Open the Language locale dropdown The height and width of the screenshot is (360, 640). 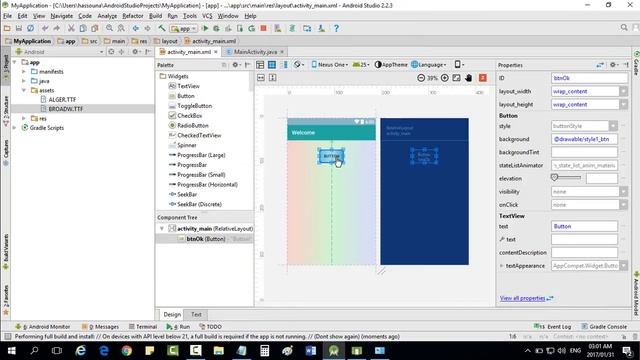coord(429,64)
